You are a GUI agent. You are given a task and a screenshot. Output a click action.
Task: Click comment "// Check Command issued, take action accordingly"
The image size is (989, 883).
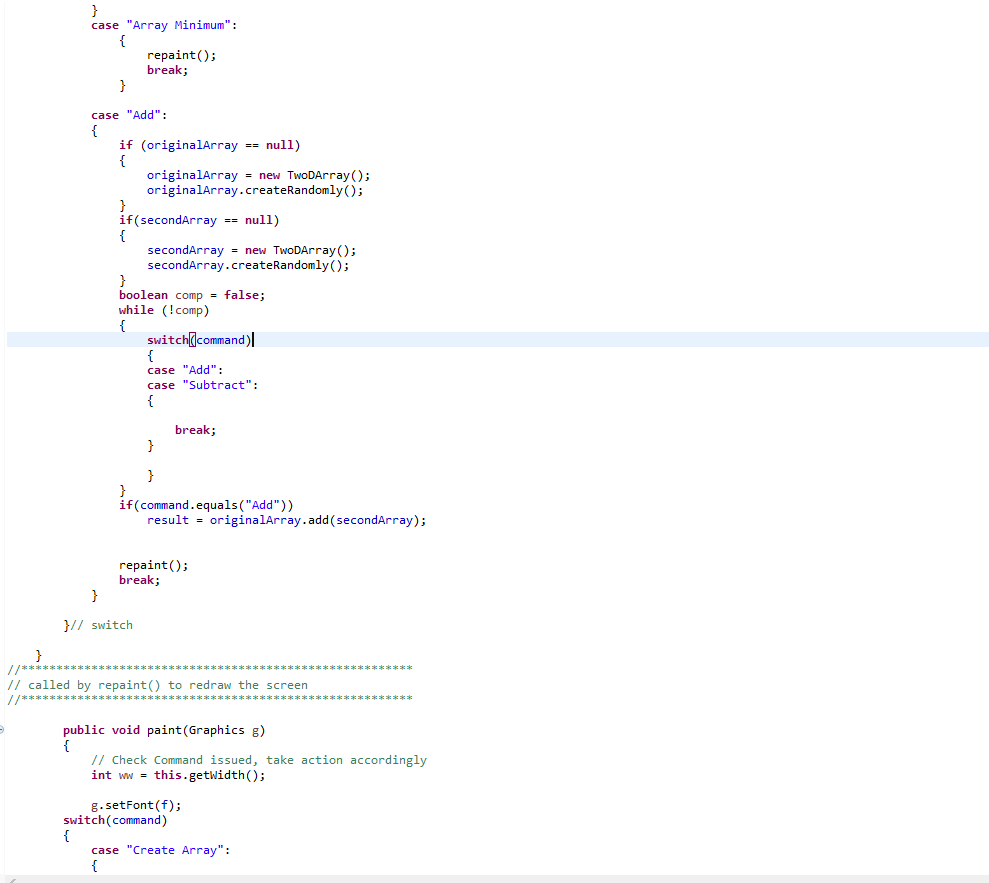[259, 760]
